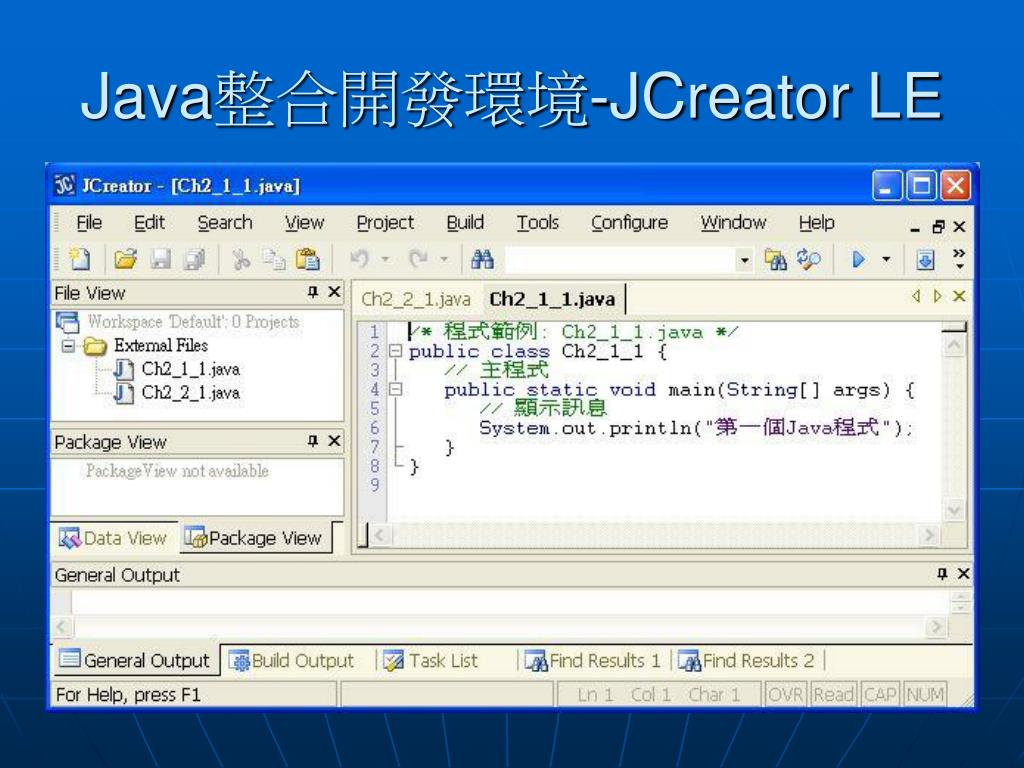Image resolution: width=1024 pixels, height=768 pixels.
Task: Redo the action via toolbar icon
Action: pos(418,259)
